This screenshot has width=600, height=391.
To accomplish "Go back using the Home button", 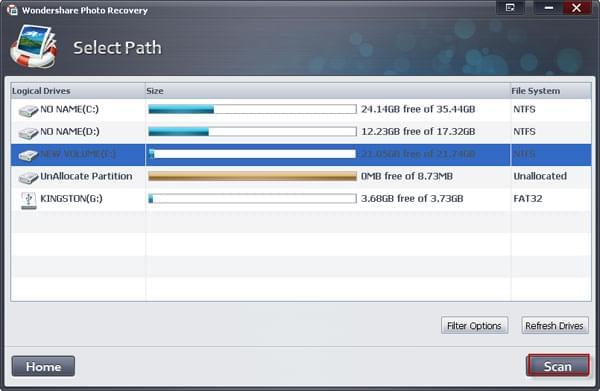I will coord(43,367).
